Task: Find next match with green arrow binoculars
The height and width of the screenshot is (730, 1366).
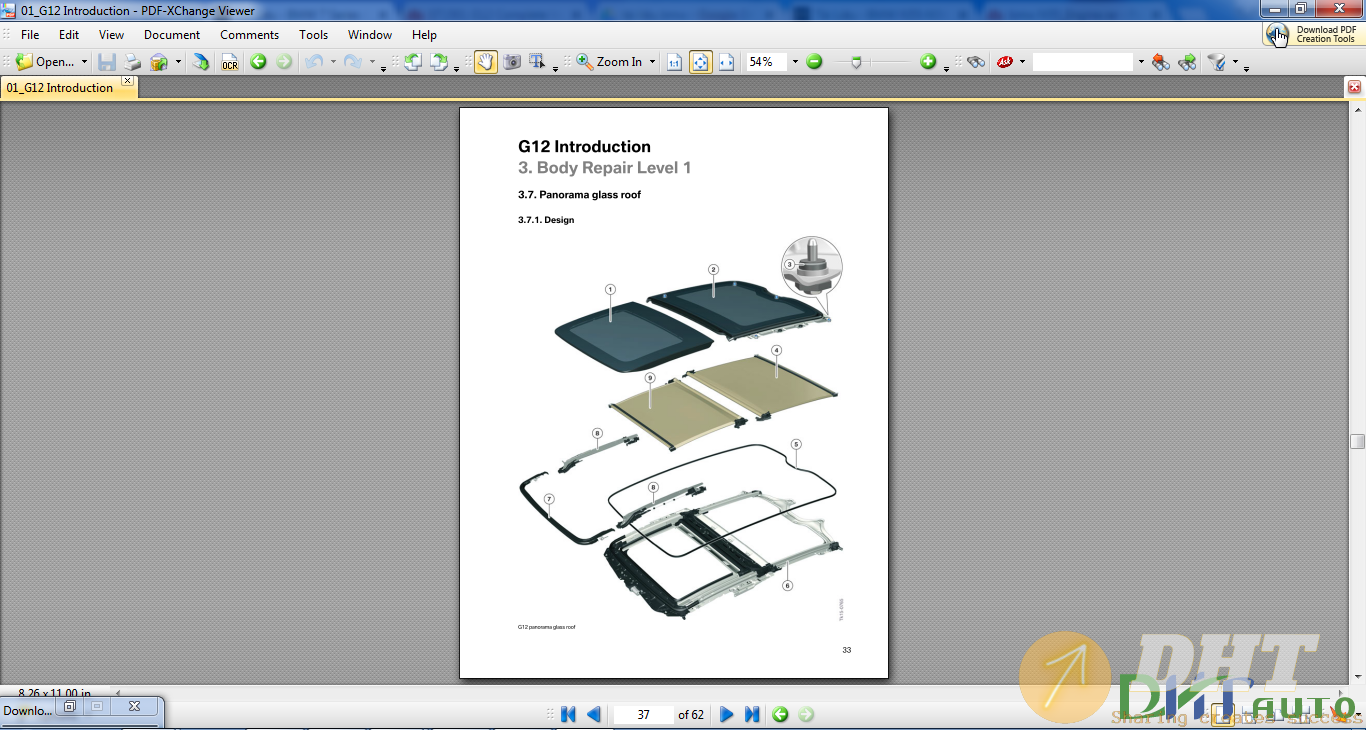Action: [x=1187, y=62]
